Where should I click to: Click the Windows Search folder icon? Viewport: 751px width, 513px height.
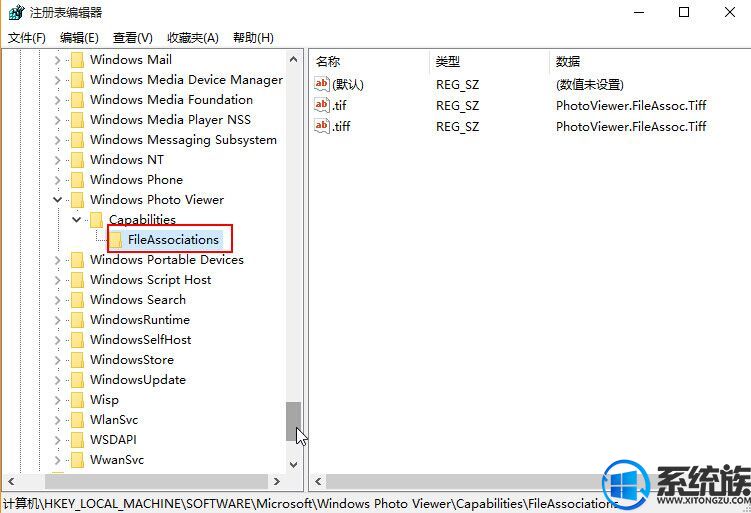(78, 300)
